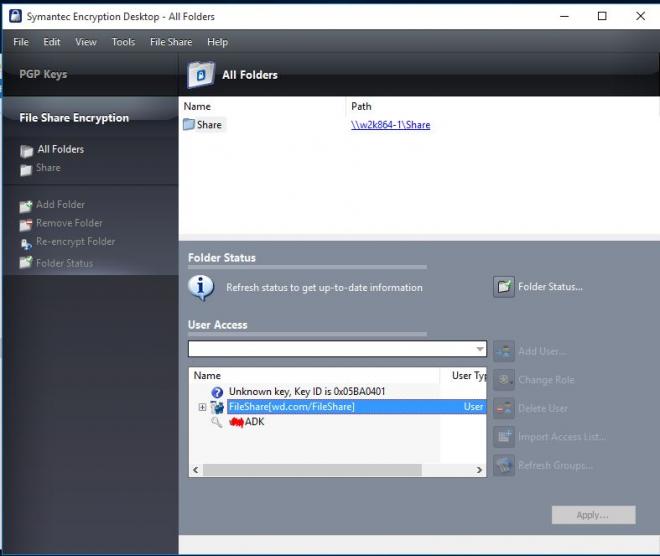Choose Remove Folder in the sidebar

69,223
